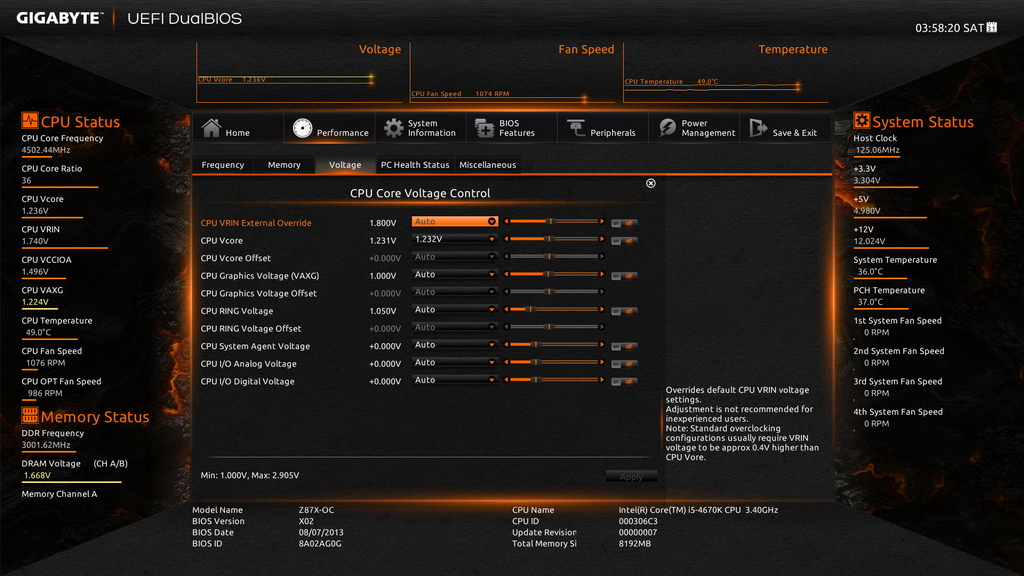Toggle the CPU RING Voltage on/off switch

click(624, 311)
